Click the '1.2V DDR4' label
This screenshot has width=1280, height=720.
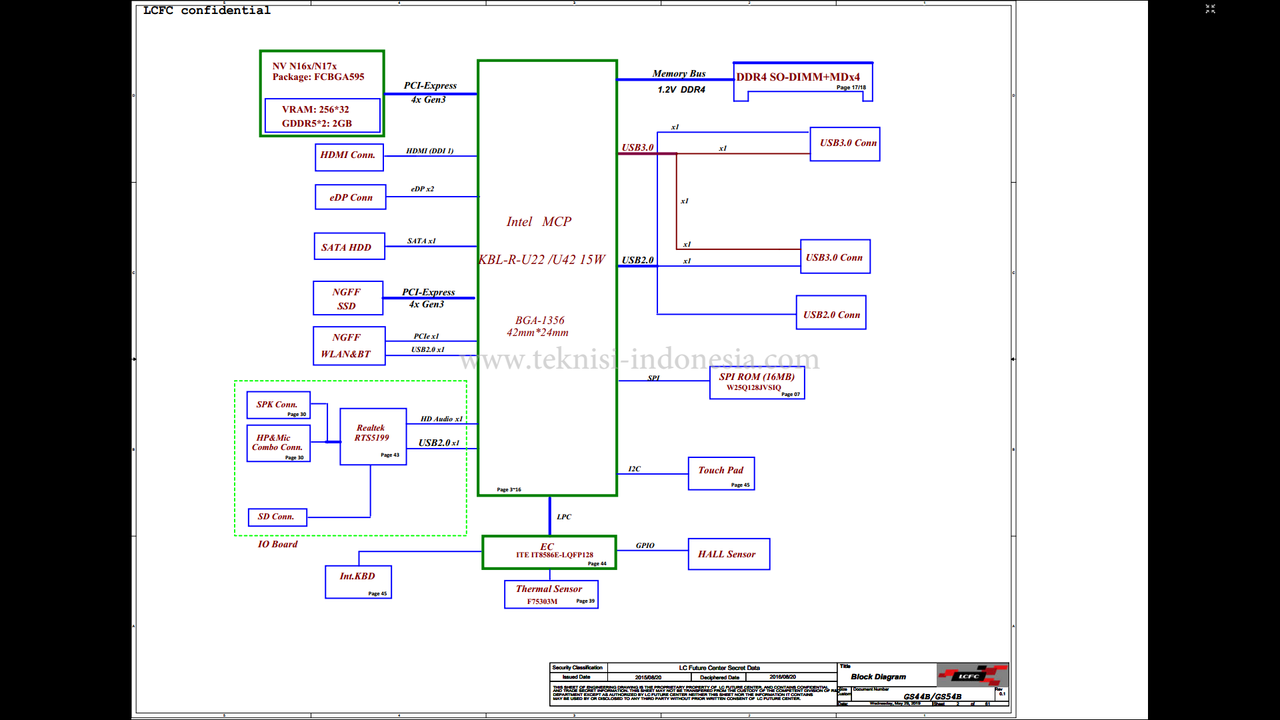coord(681,90)
